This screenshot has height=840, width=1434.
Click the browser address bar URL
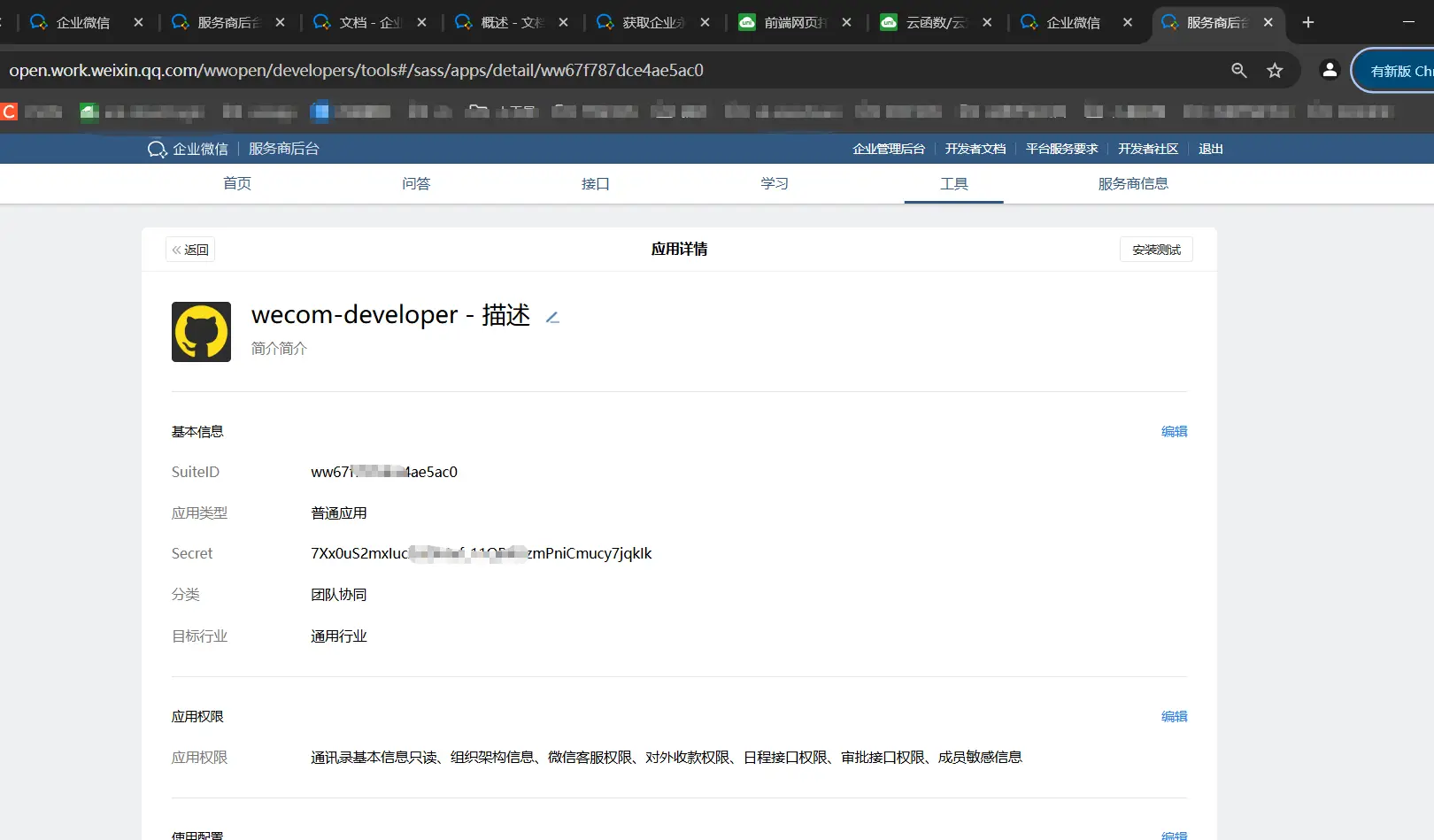click(356, 71)
